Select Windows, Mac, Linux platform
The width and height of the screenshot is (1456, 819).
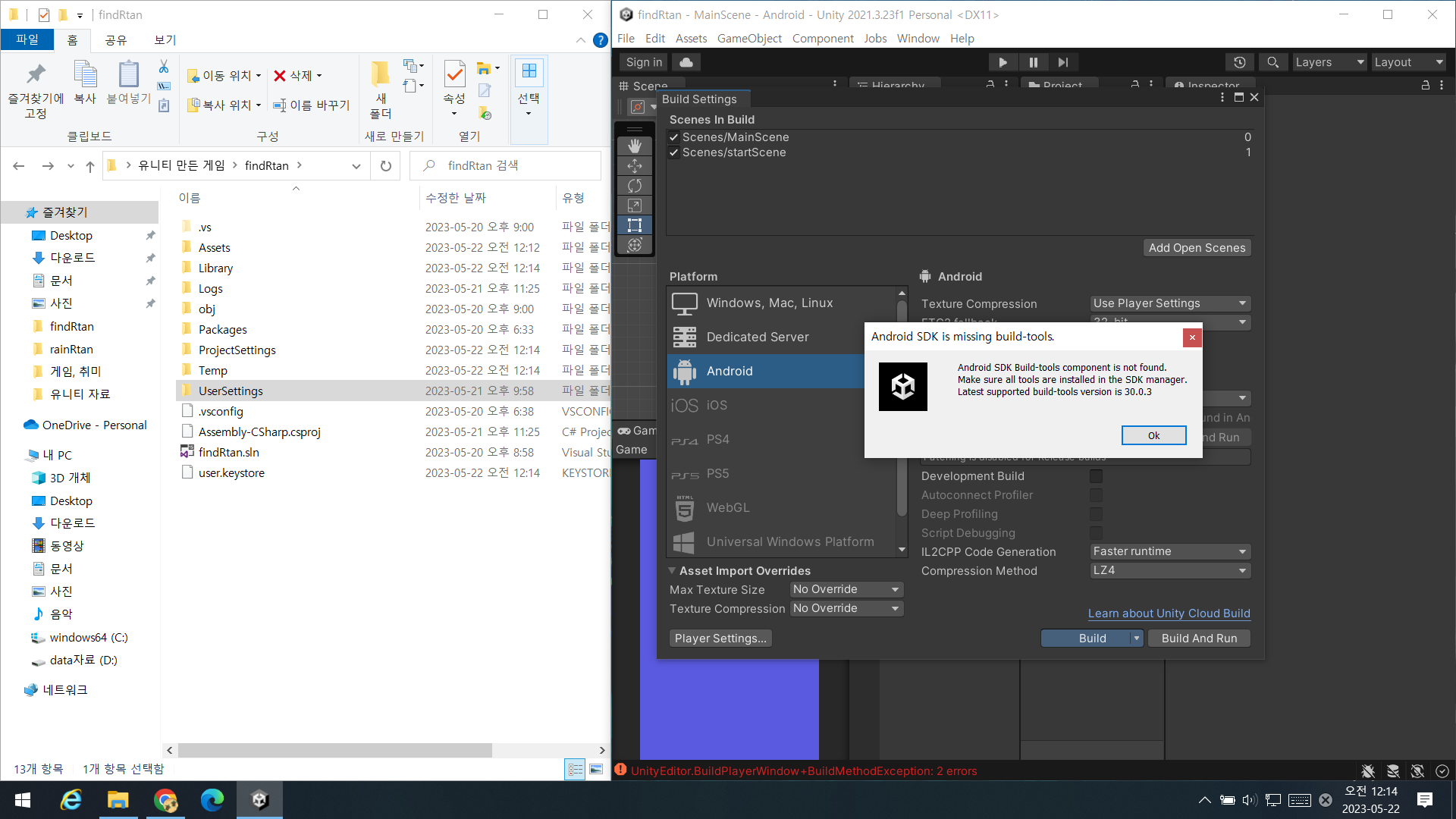tap(781, 303)
